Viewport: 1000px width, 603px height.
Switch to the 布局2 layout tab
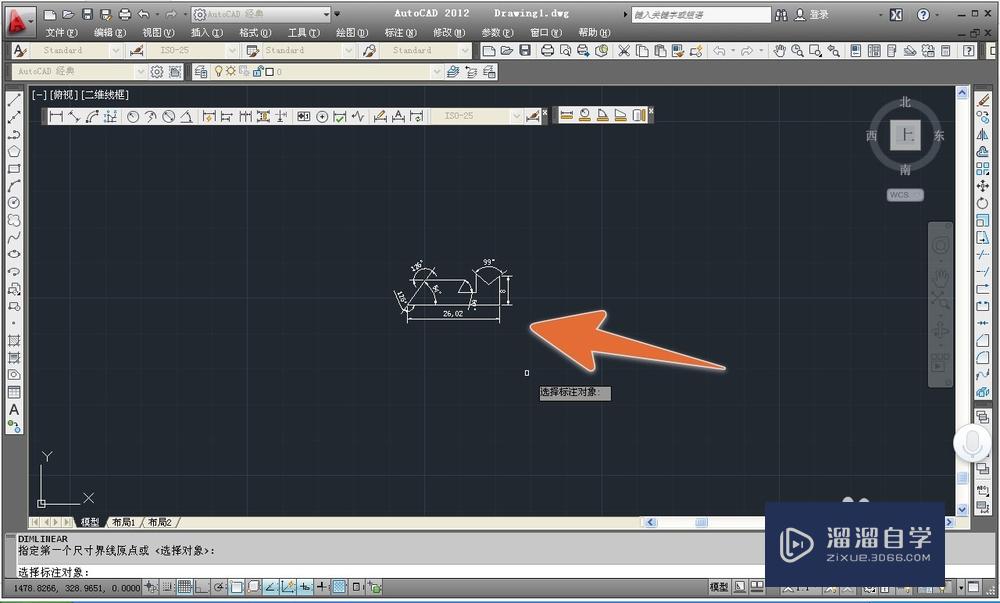click(x=159, y=522)
